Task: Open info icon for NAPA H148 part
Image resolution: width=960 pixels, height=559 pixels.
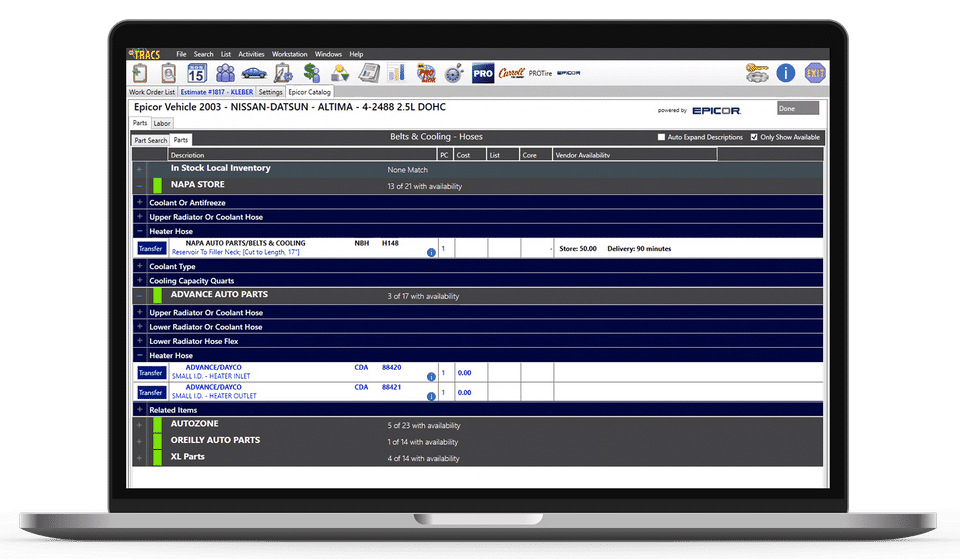Action: point(431,253)
